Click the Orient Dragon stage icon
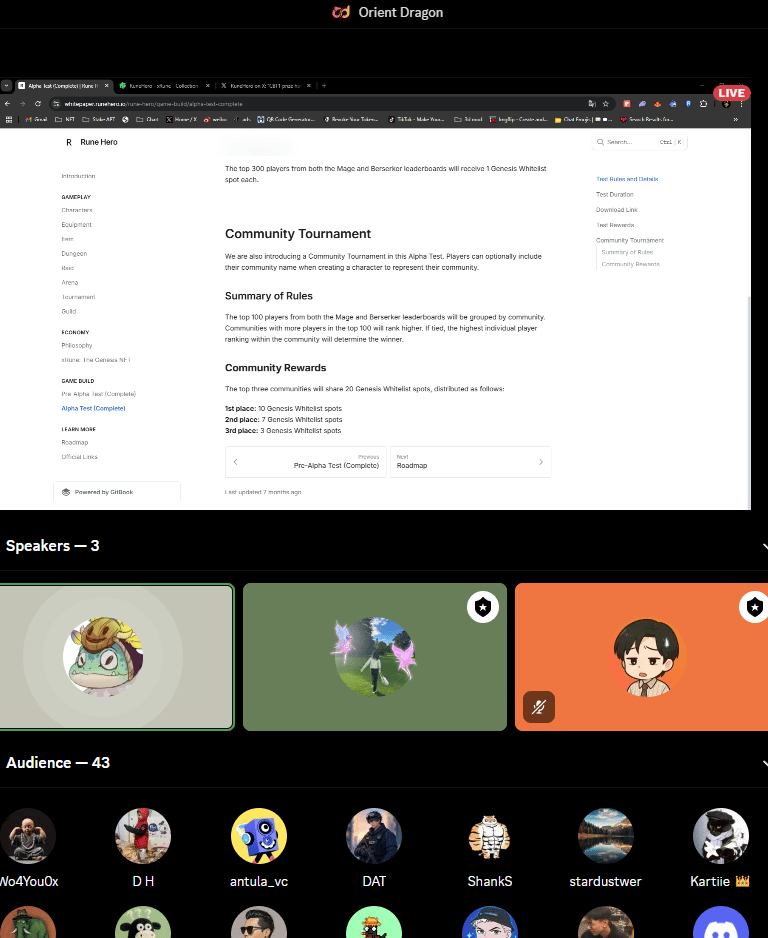768x938 pixels. 341,12
